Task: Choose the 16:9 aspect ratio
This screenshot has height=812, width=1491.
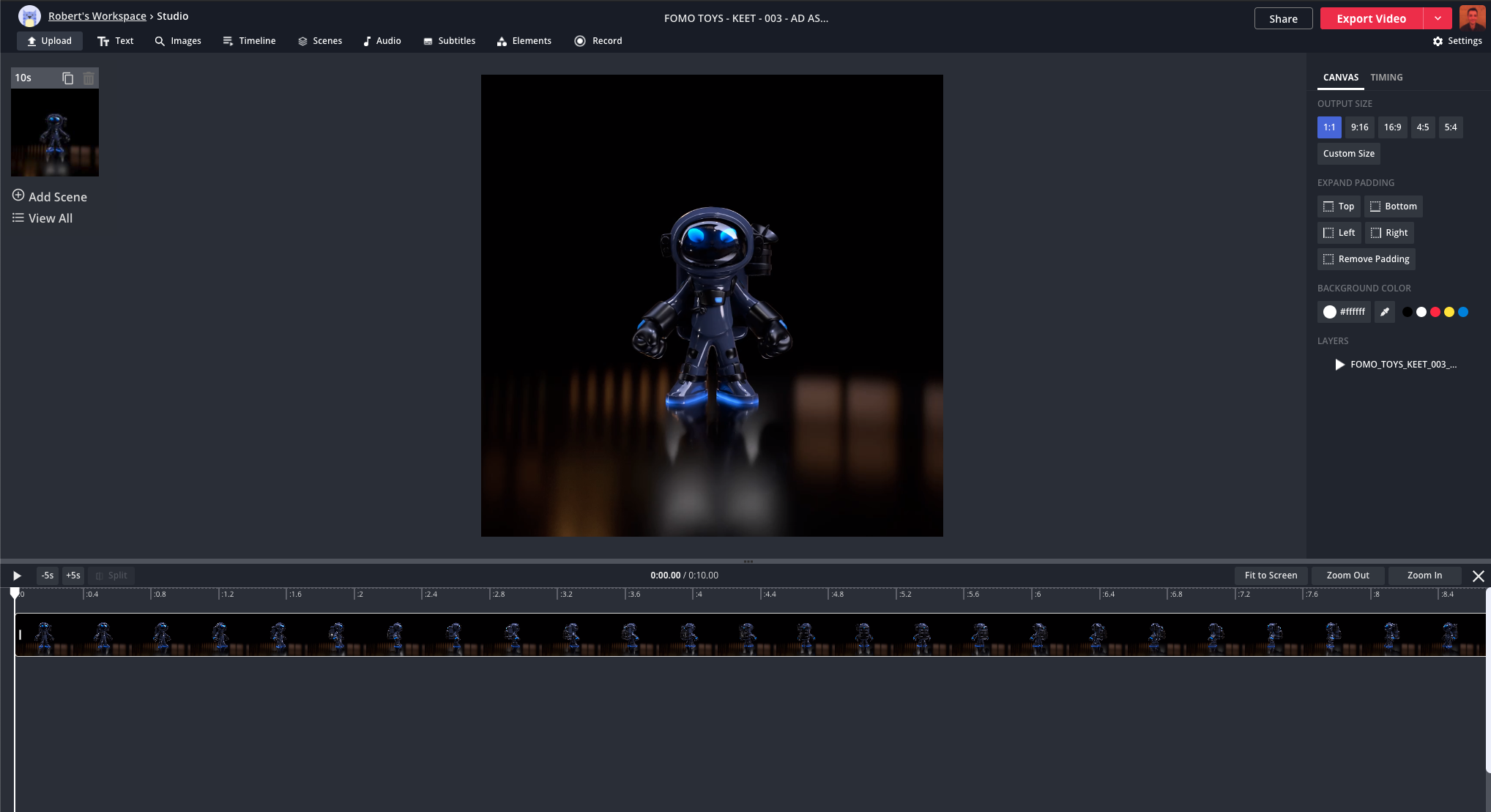Action: click(1392, 127)
